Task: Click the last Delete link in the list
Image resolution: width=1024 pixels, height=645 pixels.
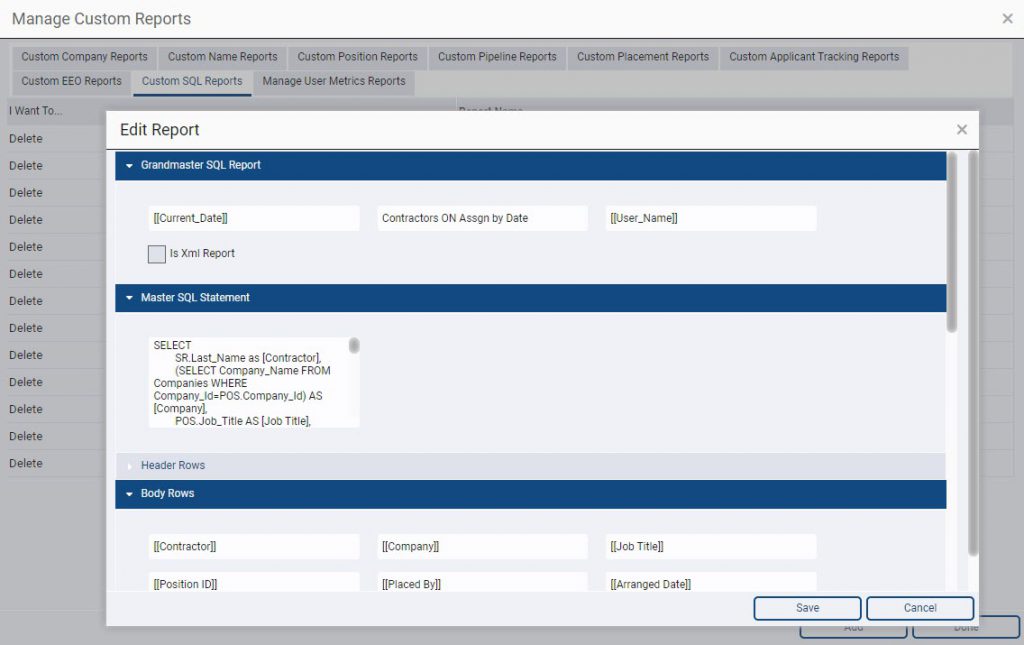Action: (26, 463)
